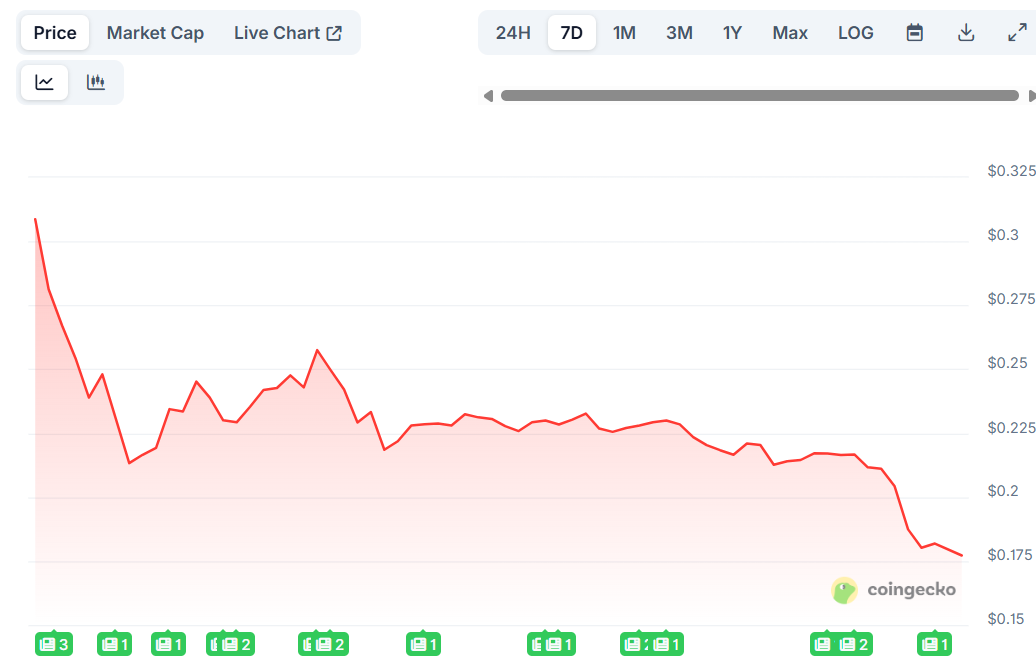
Task: Click the $0.175 axis label
Action: coord(1010,555)
